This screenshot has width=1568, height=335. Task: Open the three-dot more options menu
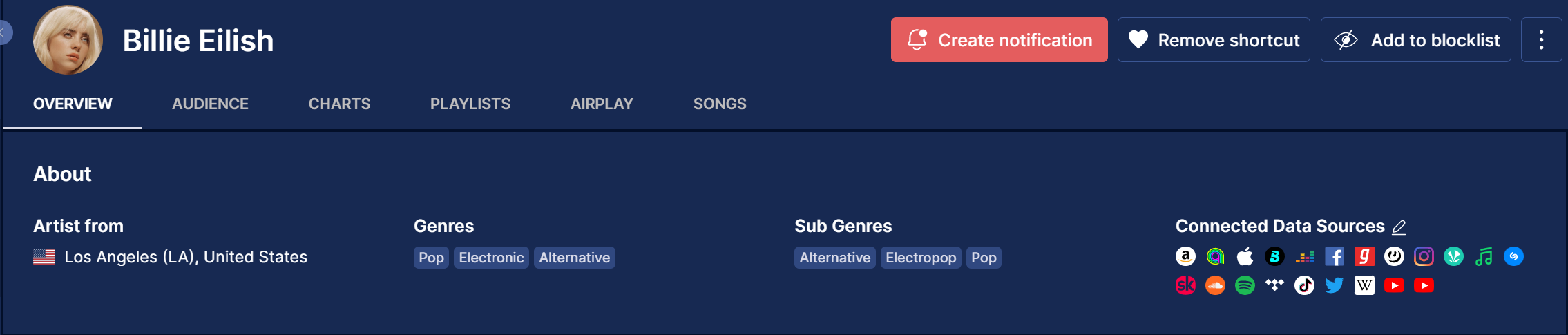(1541, 40)
